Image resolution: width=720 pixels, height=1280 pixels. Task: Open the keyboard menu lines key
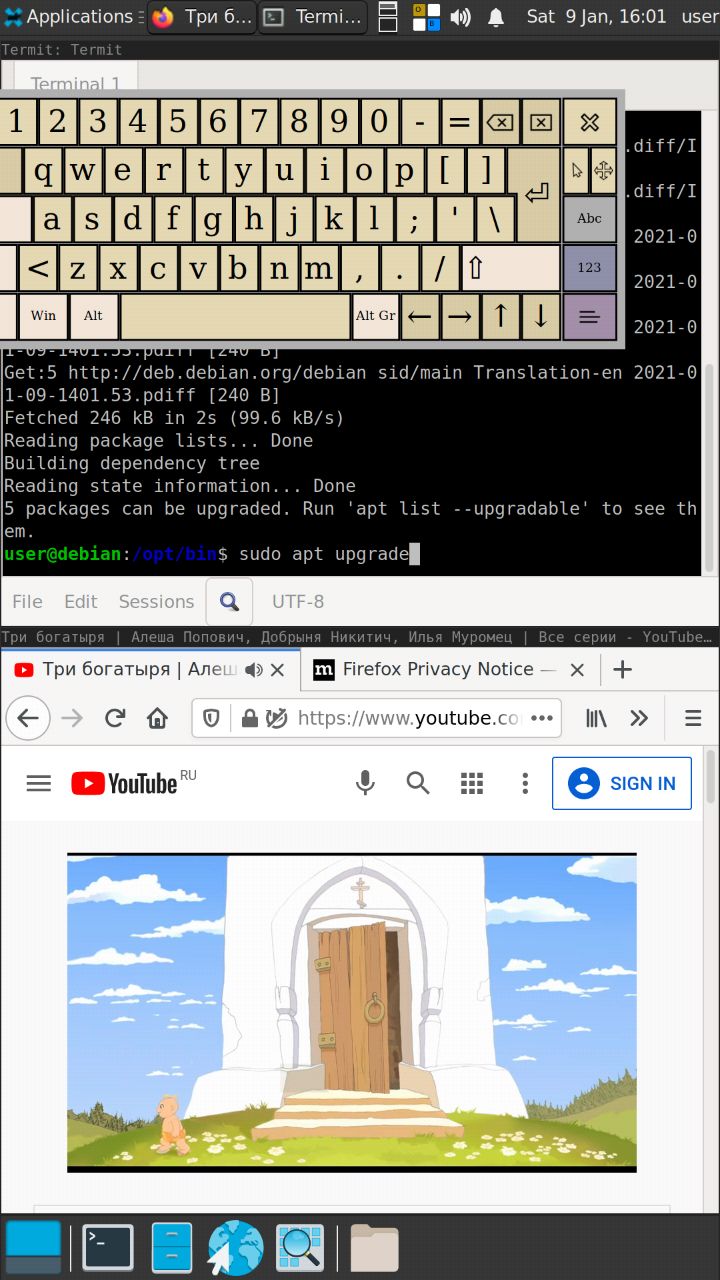[590, 317]
